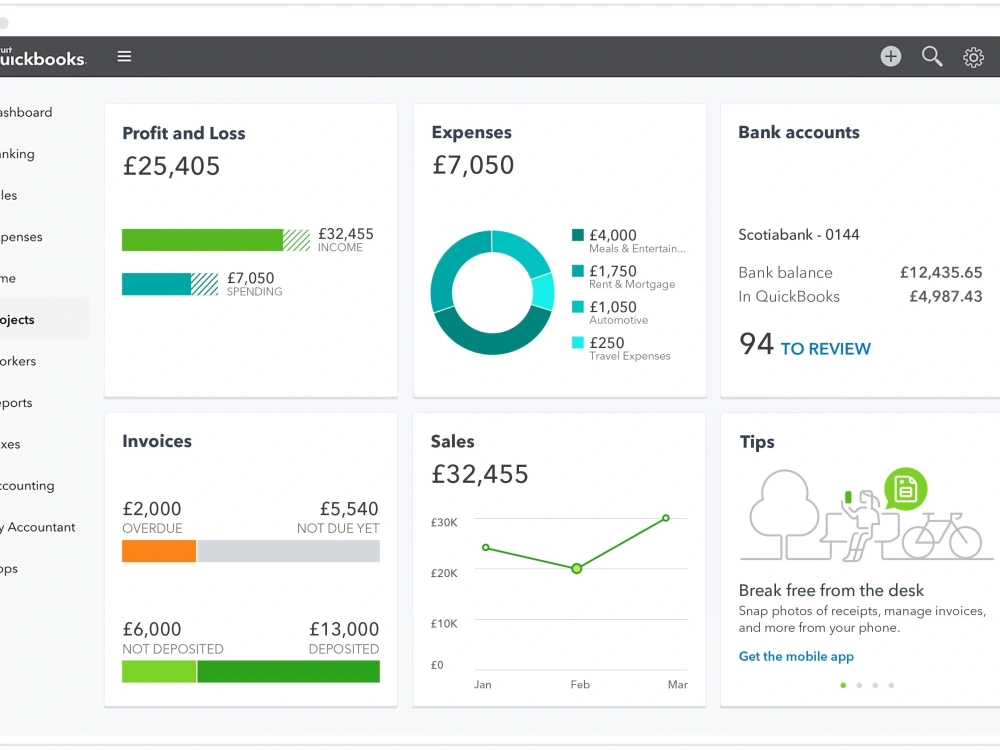Select the second tips carousel dot
Image resolution: width=1000 pixels, height=750 pixels.
point(859,685)
